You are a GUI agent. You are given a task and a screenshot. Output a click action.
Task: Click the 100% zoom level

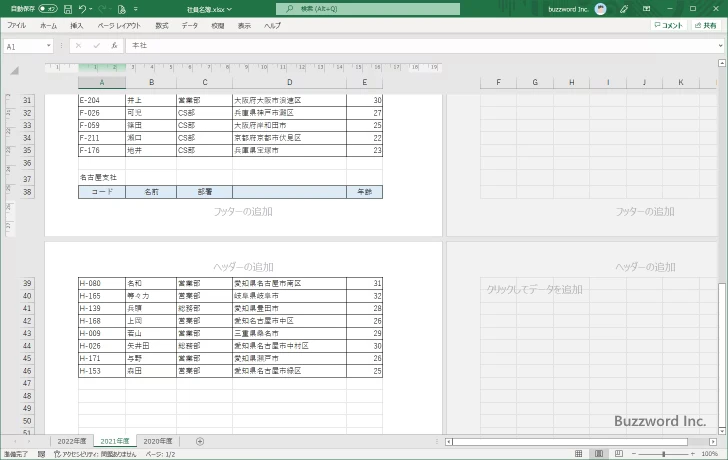coord(709,454)
